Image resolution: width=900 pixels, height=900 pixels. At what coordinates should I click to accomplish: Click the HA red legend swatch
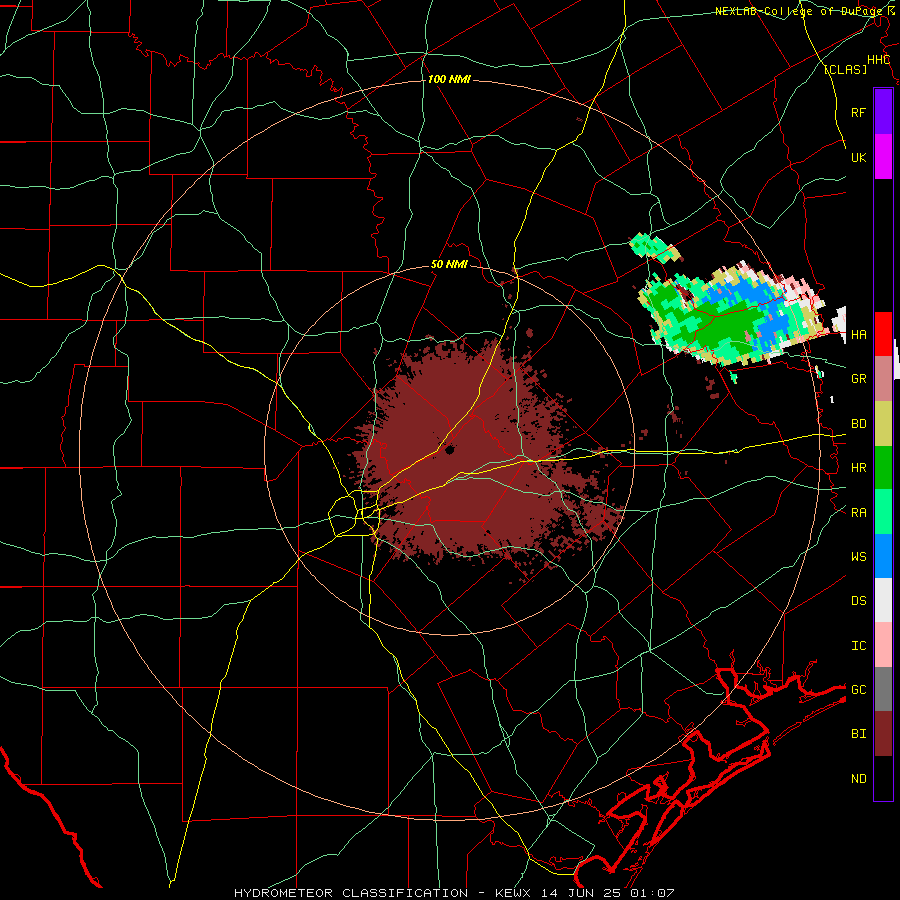tap(883, 334)
